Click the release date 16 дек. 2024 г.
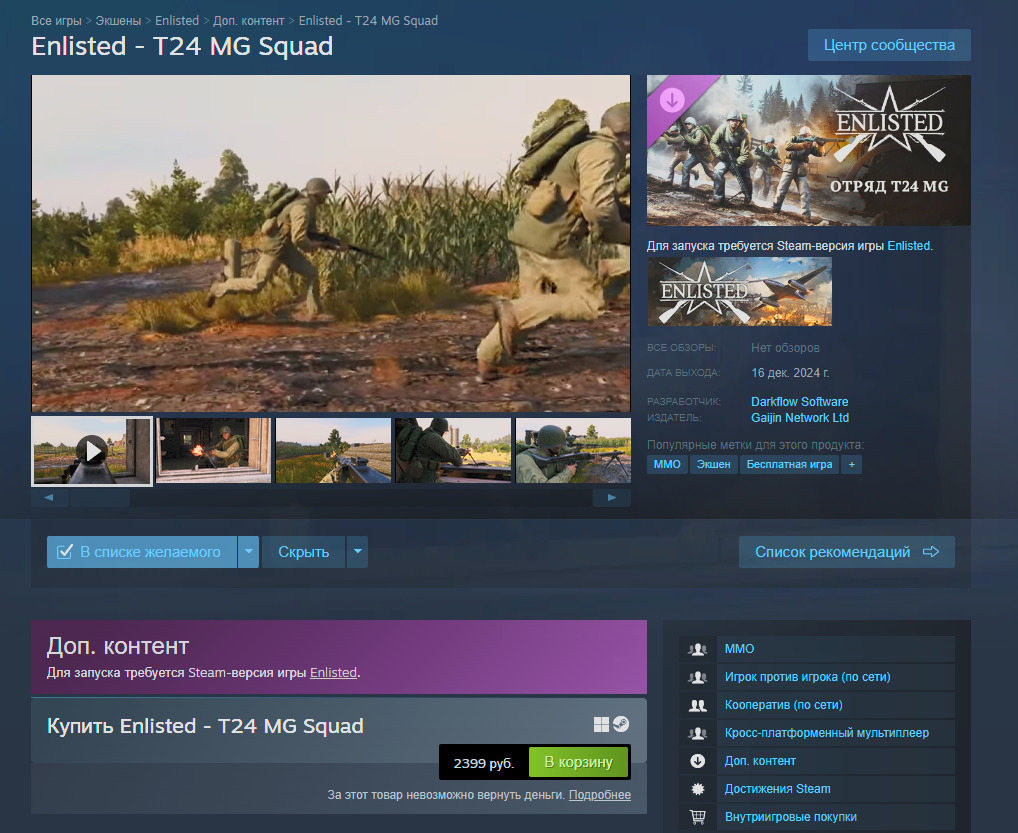Viewport: 1018px width, 833px height. tap(790, 373)
